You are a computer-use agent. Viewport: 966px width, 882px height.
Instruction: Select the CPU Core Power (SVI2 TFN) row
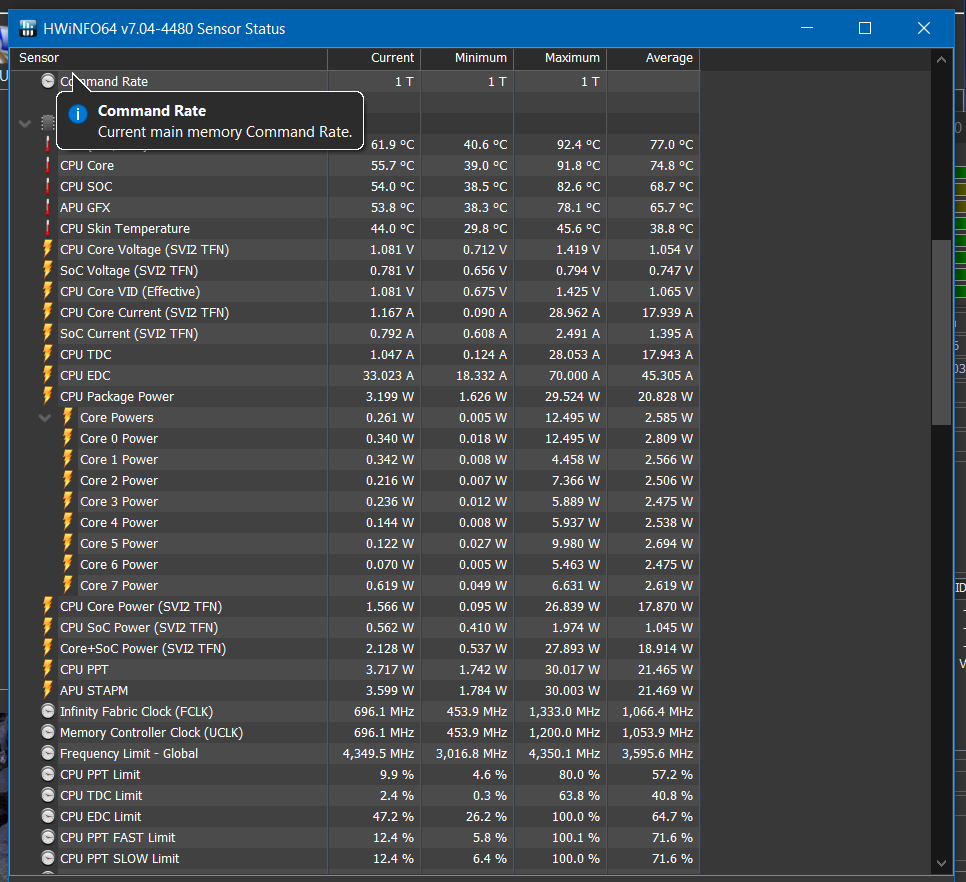point(354,606)
